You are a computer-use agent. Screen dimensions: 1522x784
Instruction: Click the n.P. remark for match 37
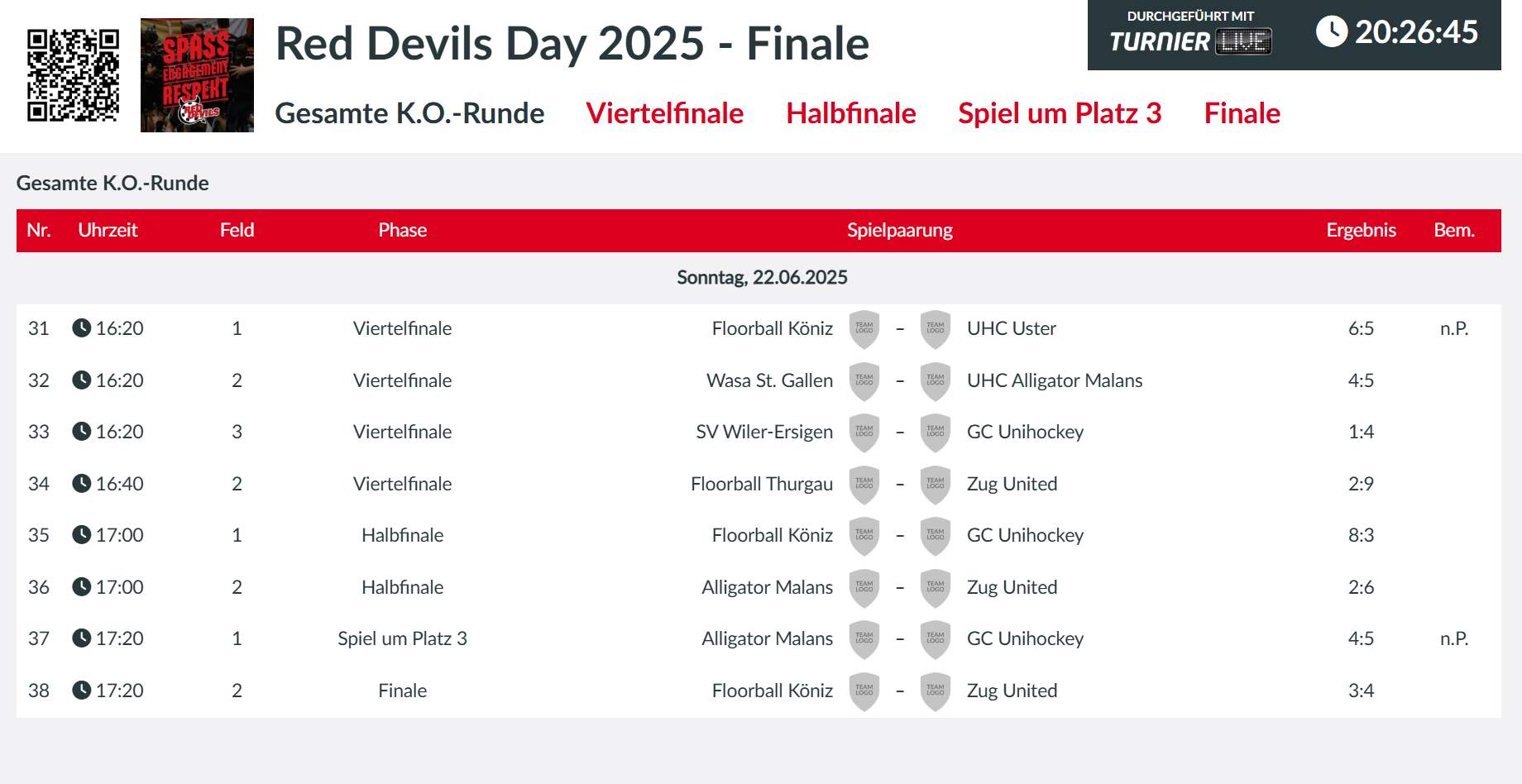(1453, 638)
